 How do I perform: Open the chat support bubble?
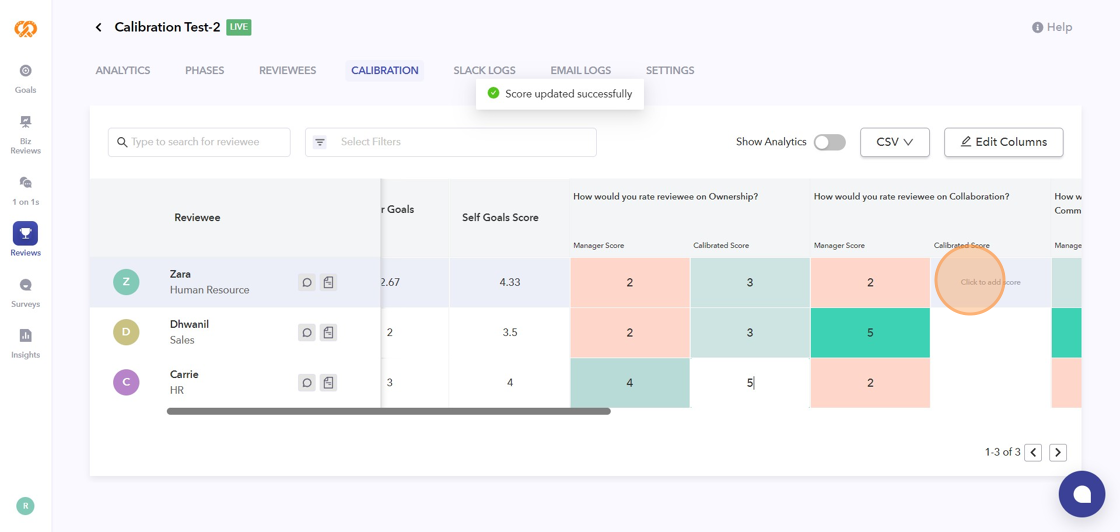coord(1081,494)
